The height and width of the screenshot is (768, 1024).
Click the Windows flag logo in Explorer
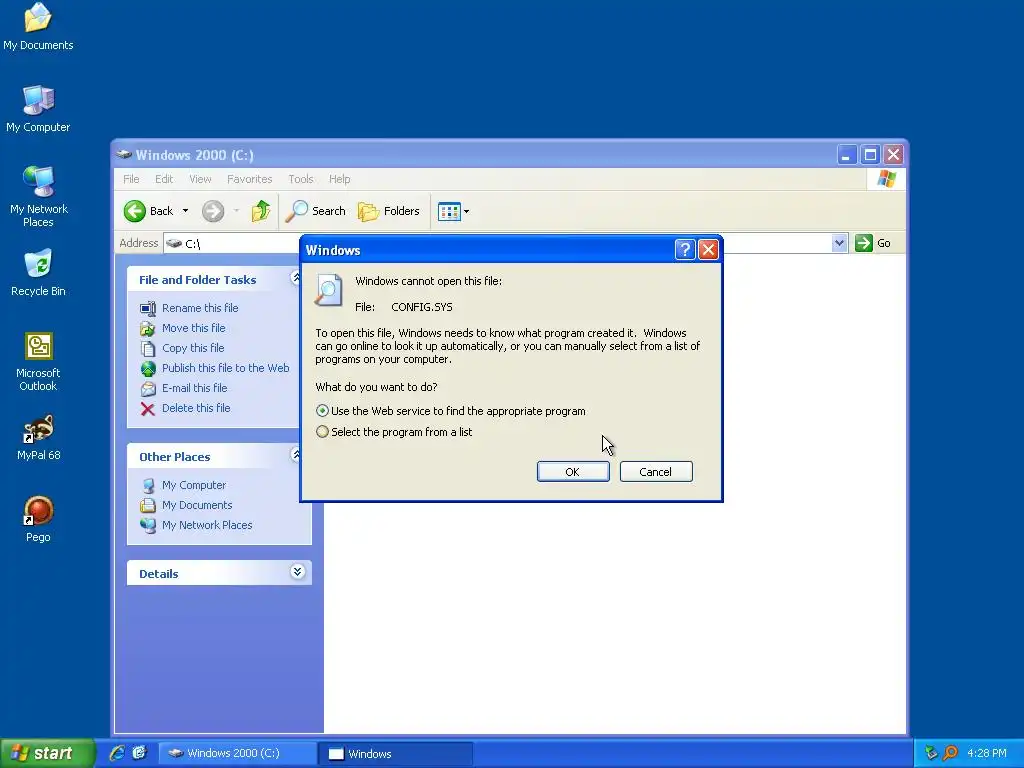tap(886, 179)
